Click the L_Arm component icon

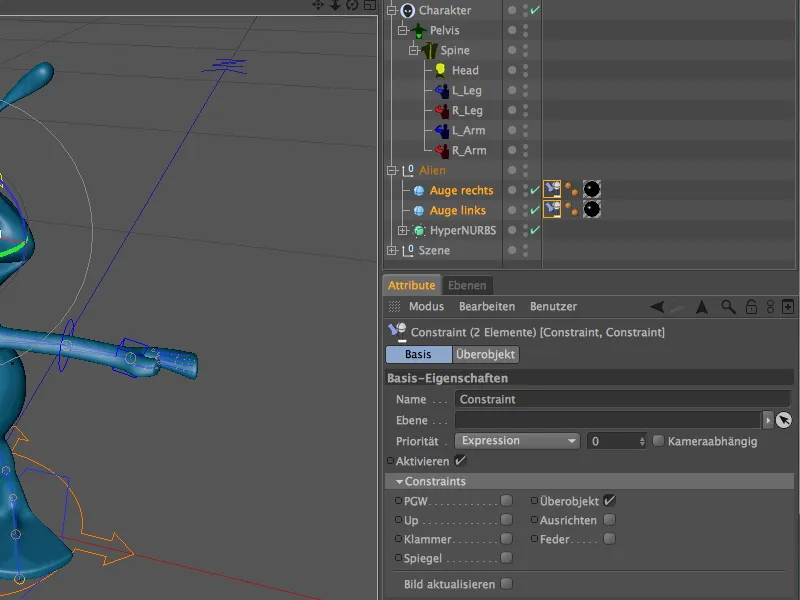441,131
